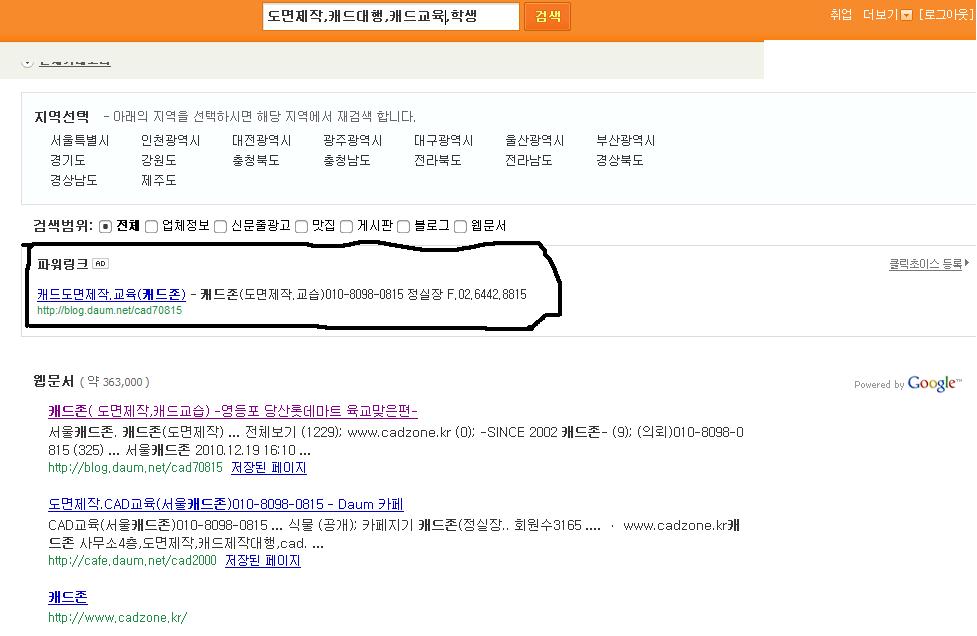Image resolution: width=977 pixels, height=636 pixels.
Task: Click the 웹문서 section result count 약 363,000
Action: (x=115, y=382)
